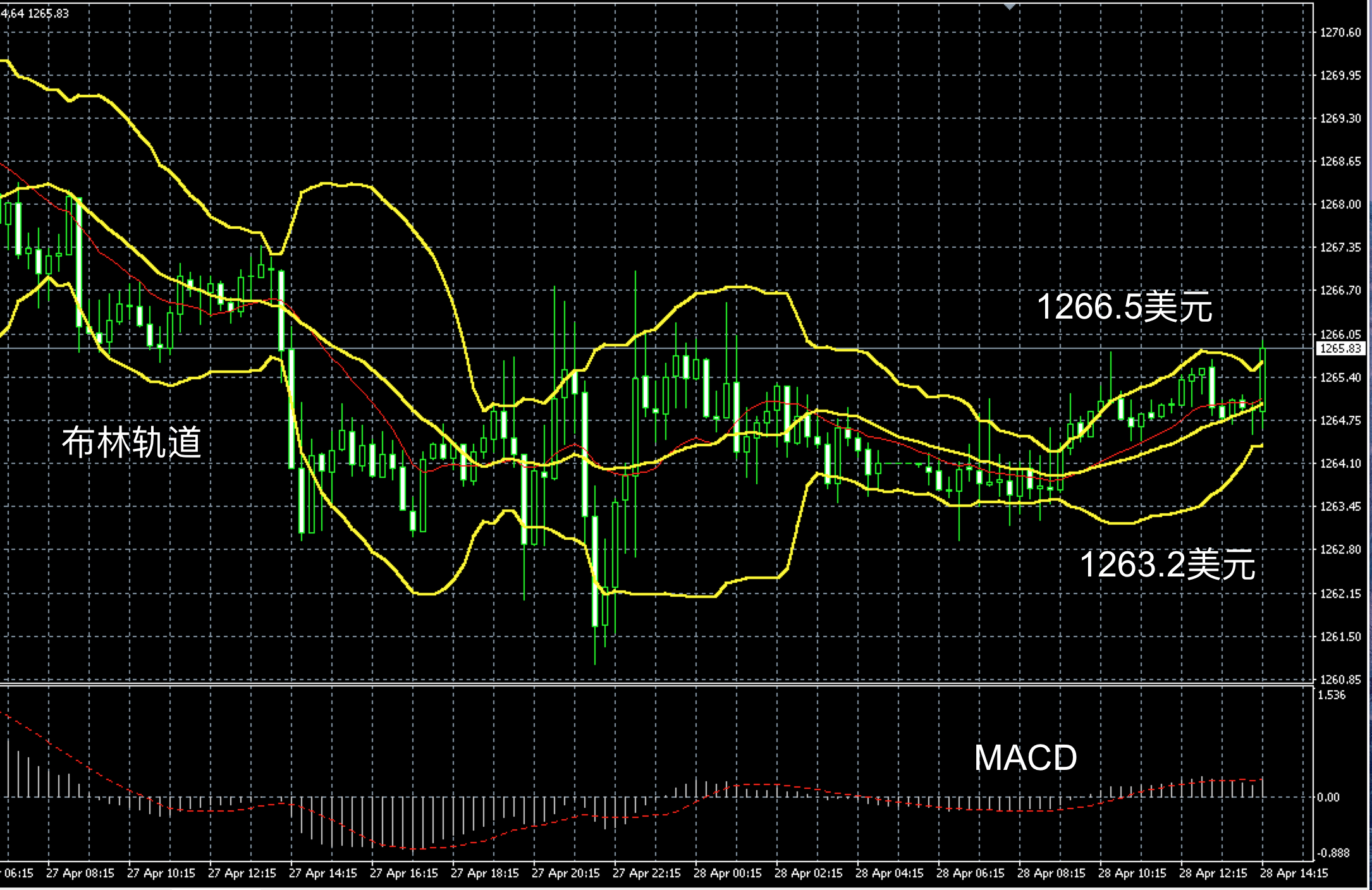Select the 1266.5美元 text label

(x=1124, y=307)
